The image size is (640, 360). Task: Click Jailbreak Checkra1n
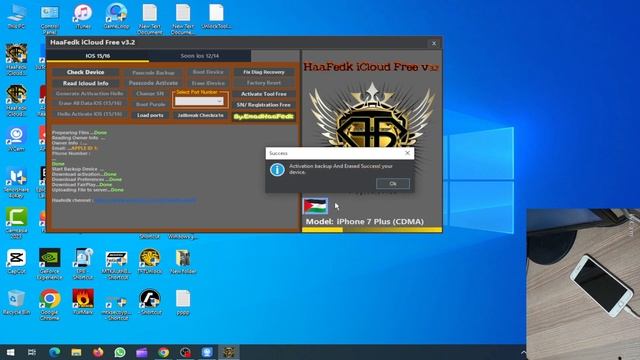[200, 115]
